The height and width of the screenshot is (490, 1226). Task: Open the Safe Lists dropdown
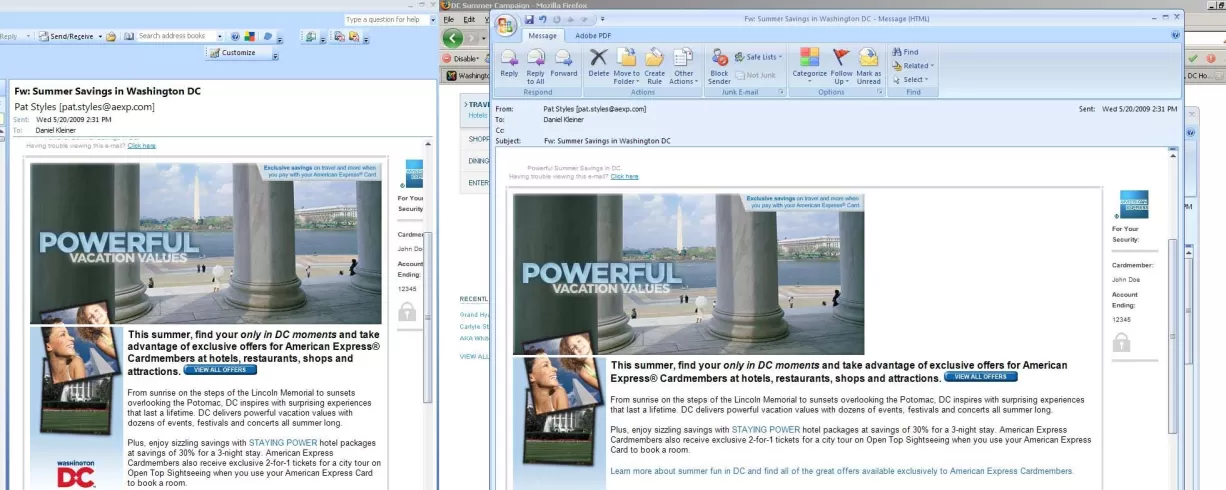click(759, 57)
